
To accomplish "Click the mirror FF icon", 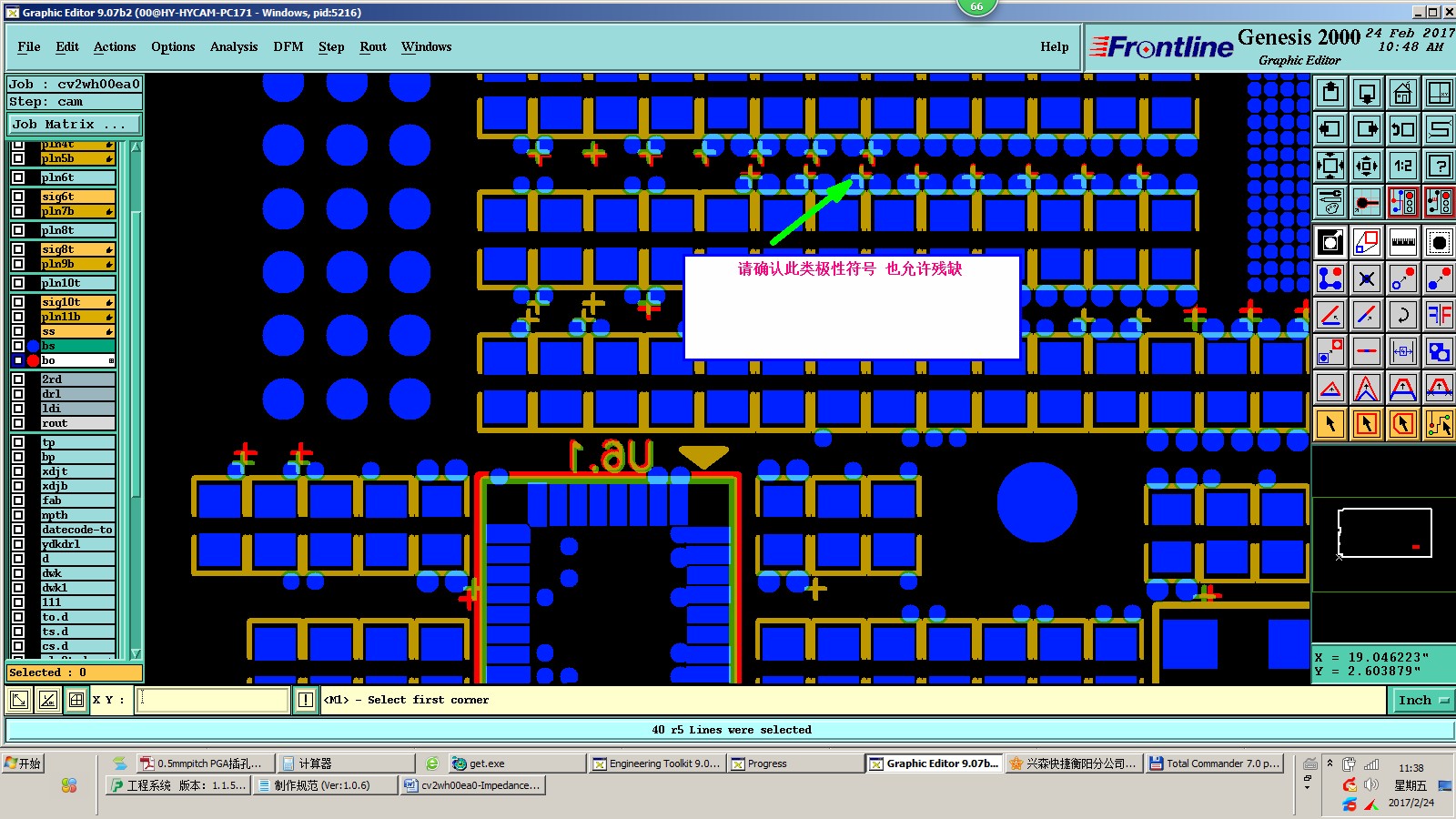I will coord(1440,315).
